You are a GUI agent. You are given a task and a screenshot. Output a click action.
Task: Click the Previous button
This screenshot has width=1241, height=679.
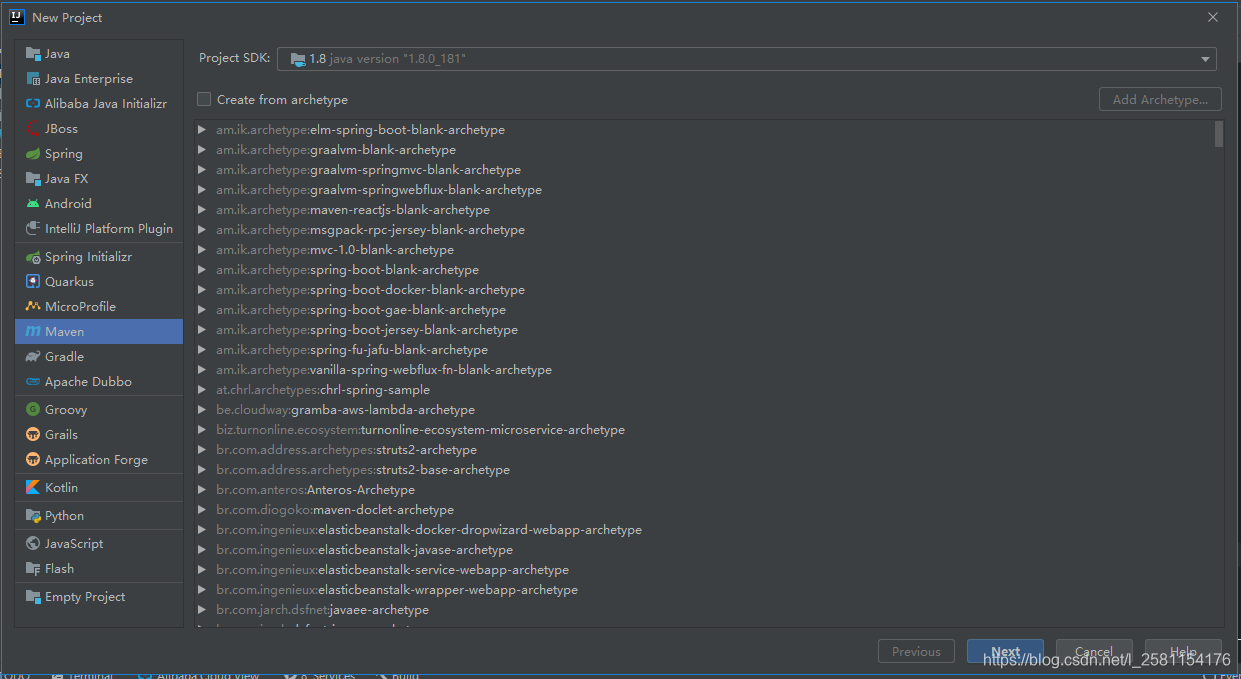click(x=916, y=651)
